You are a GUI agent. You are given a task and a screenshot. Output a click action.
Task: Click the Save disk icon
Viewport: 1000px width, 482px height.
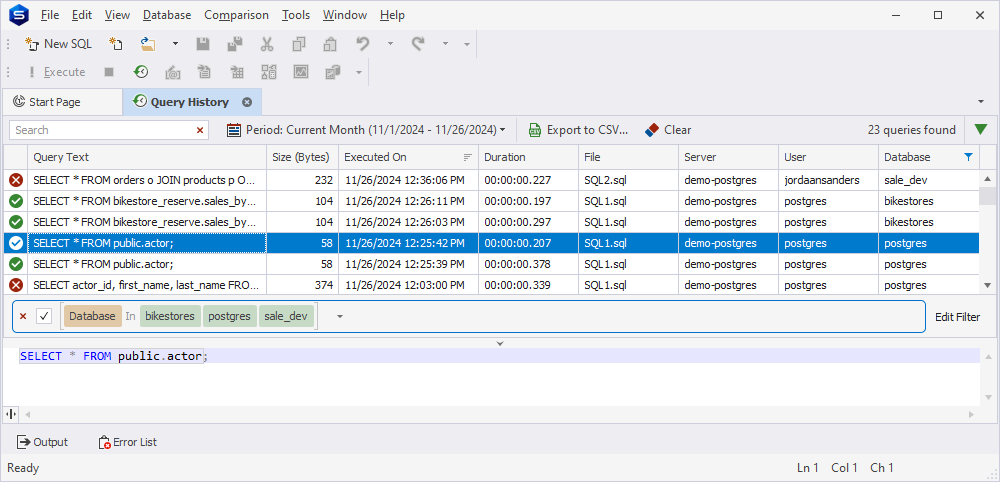click(203, 44)
